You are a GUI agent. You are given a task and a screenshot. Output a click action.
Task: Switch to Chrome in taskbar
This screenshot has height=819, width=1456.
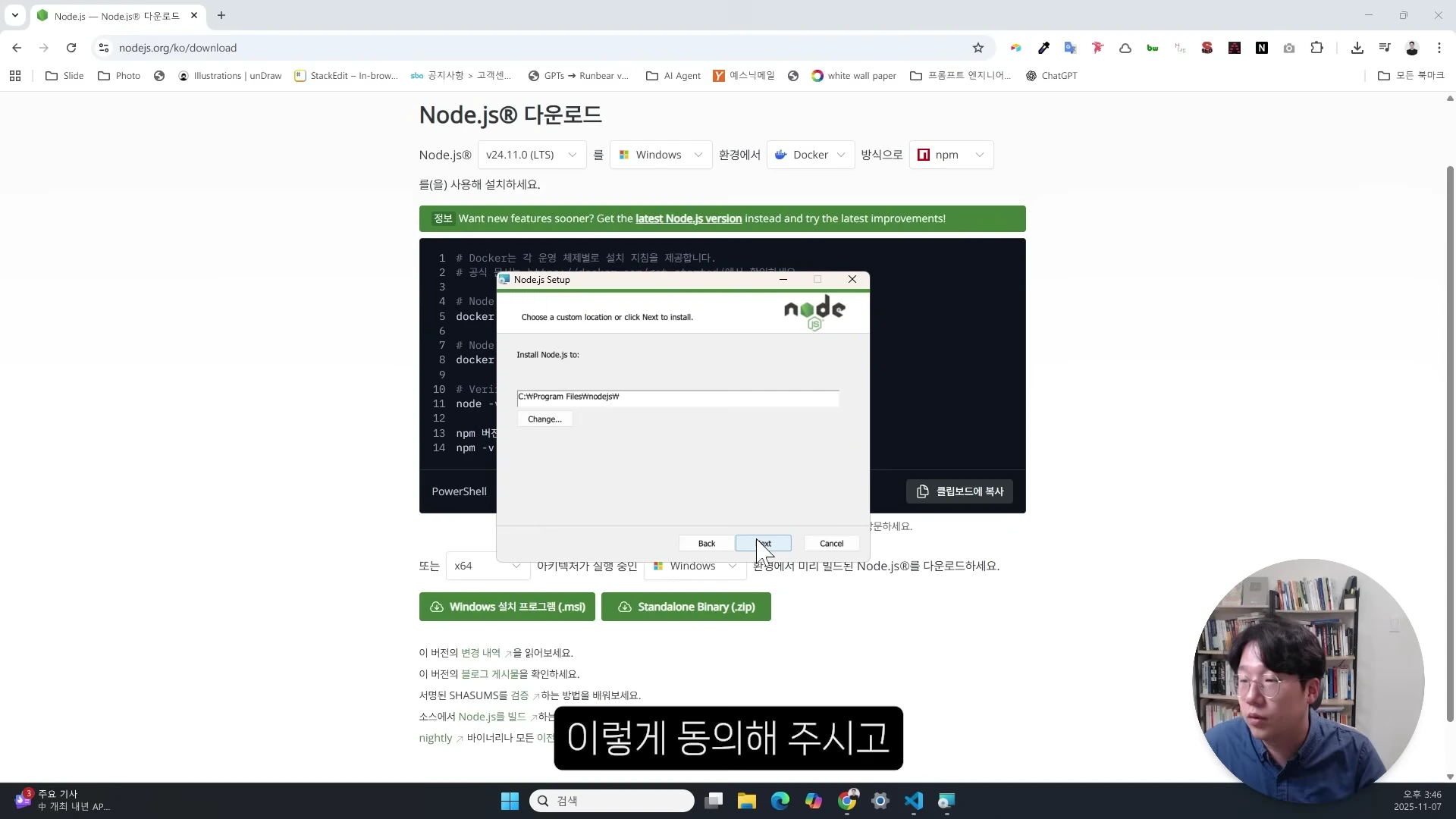(x=847, y=801)
